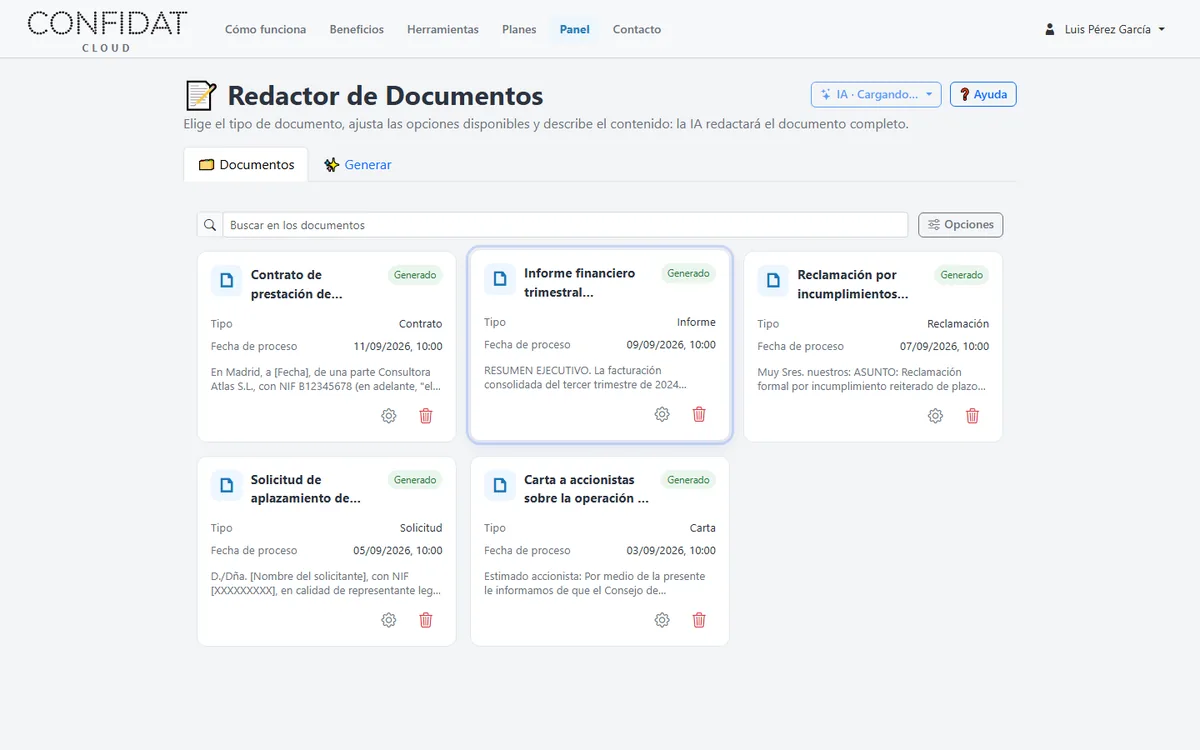Click the En Madrid, a [Fecha] preview text
1200x750 pixels.
point(326,379)
